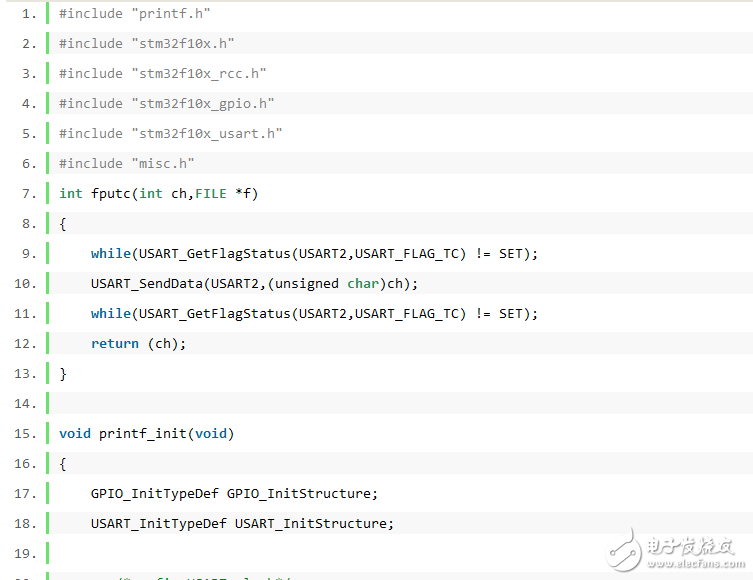Click line number 7.
753x580 pixels.
pyautogui.click(x=29, y=193)
